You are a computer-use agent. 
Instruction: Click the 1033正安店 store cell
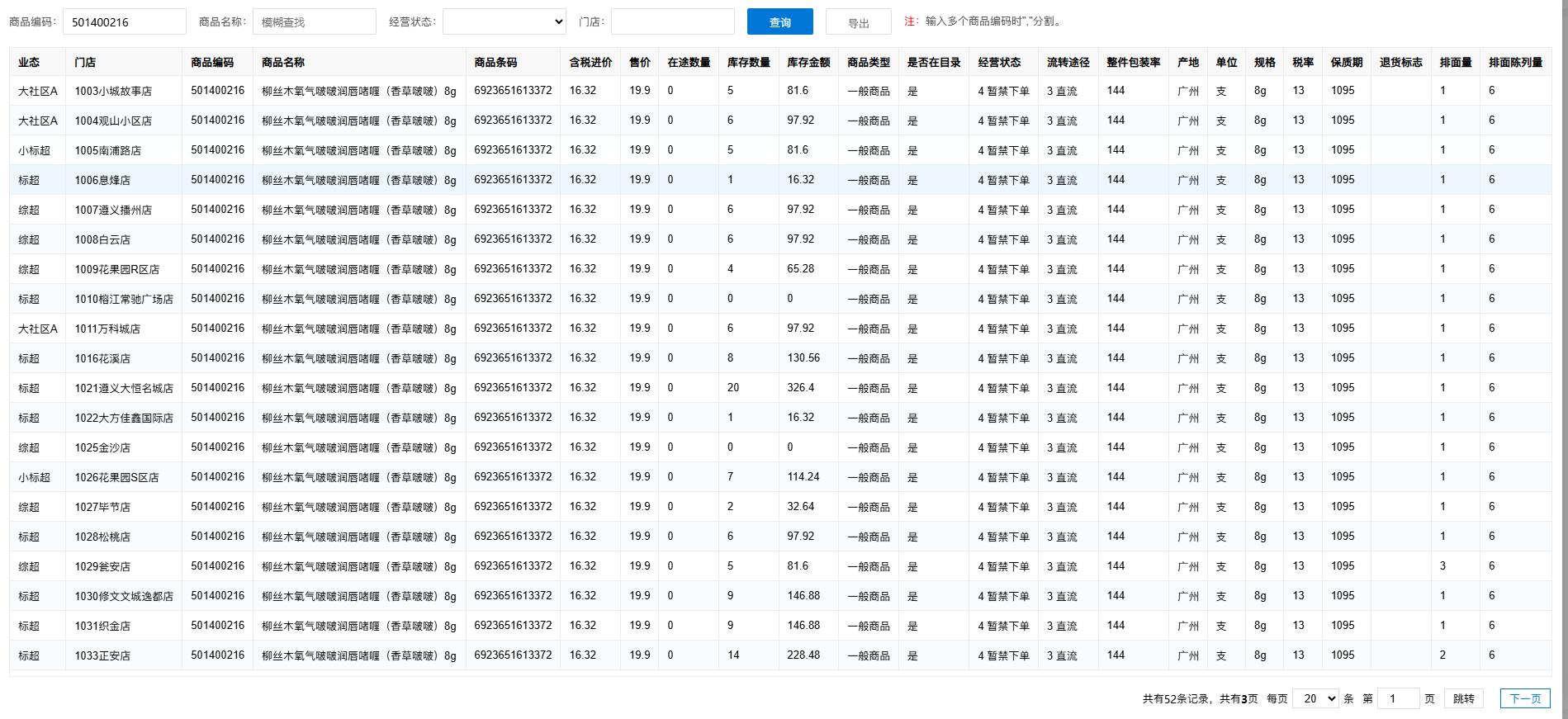(102, 655)
